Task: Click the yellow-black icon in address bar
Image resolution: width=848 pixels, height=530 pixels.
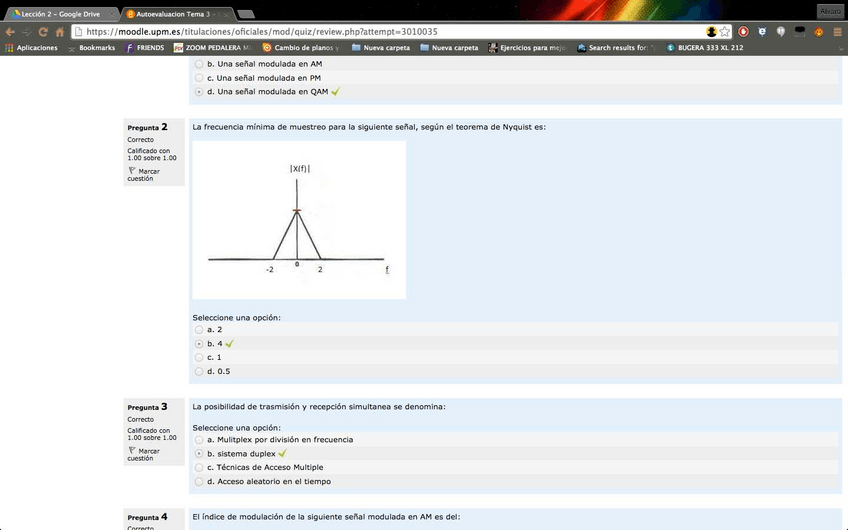Action: [x=711, y=32]
